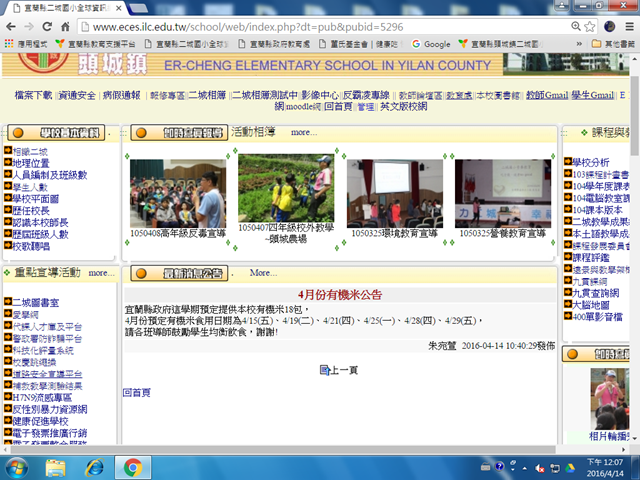This screenshot has height=480, width=640.
Task: Open 歷任校長 link
Action: click(x=31, y=211)
